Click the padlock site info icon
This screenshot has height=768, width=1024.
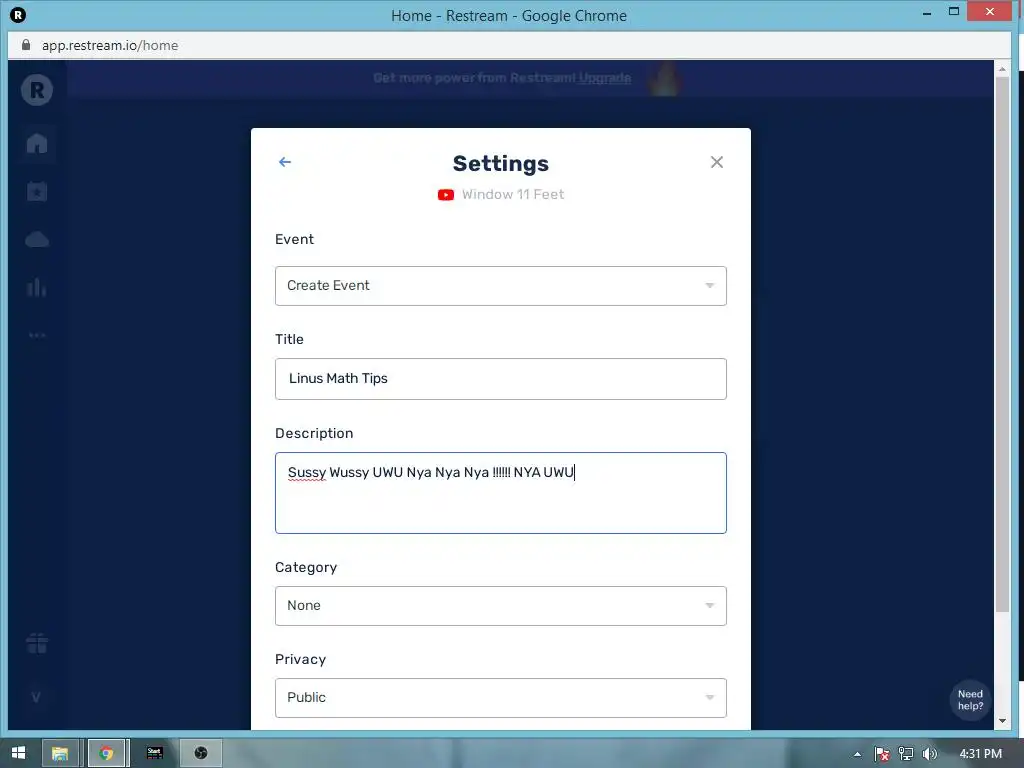point(26,45)
